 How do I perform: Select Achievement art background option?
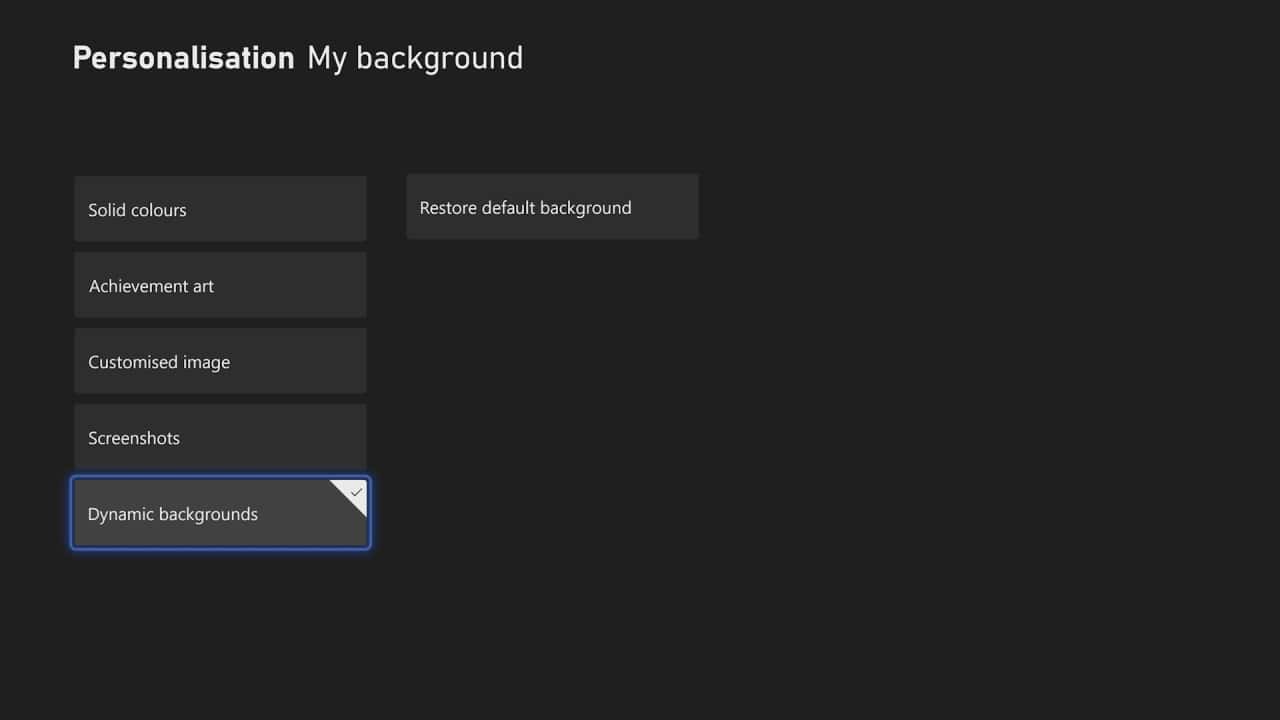(x=220, y=285)
